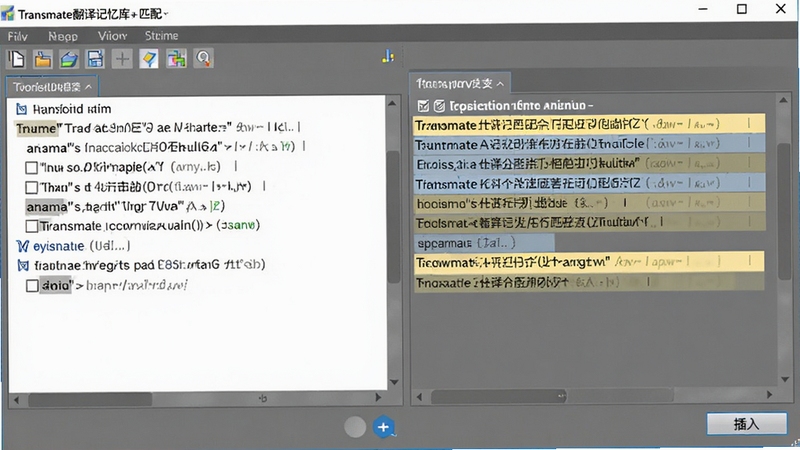Select the 'fraotnae' tree row text

pyautogui.click(x=149, y=265)
